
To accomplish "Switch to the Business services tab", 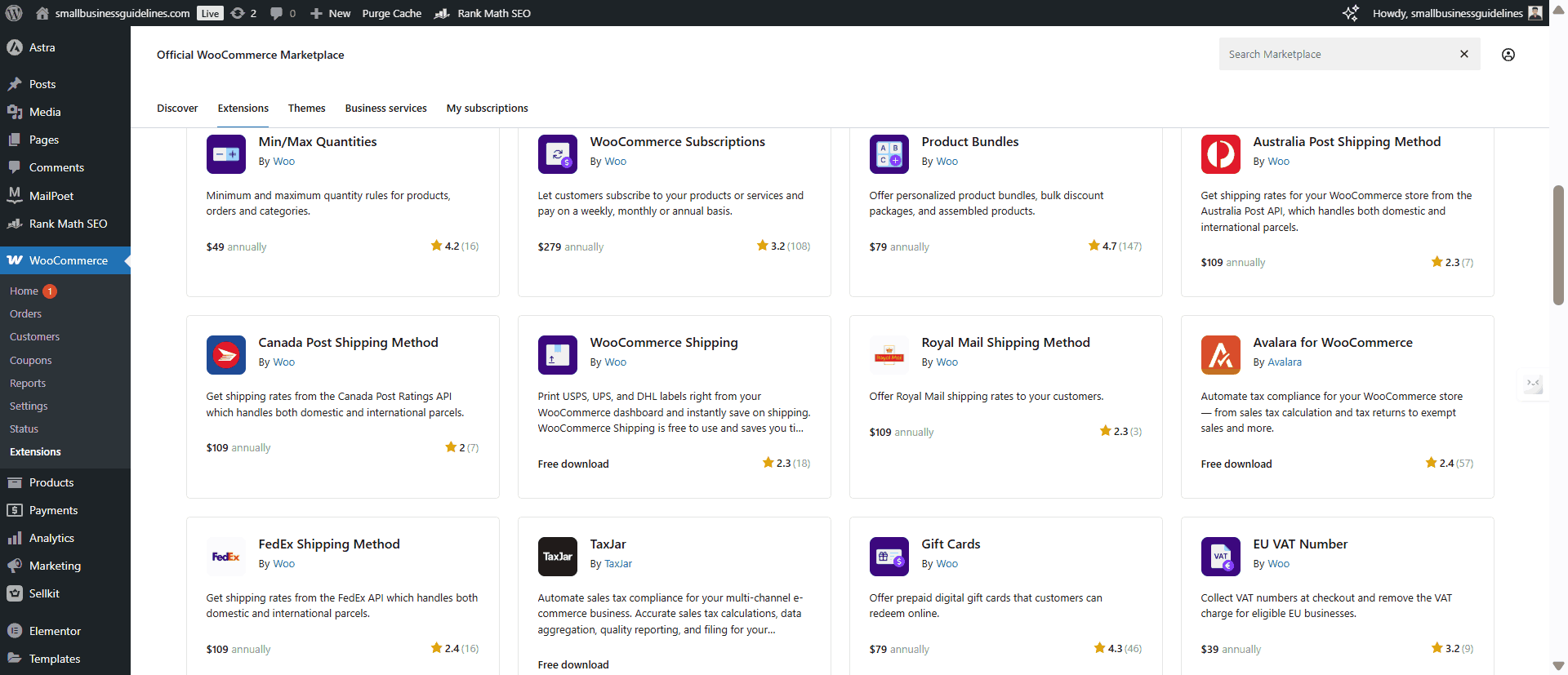I will [x=385, y=108].
